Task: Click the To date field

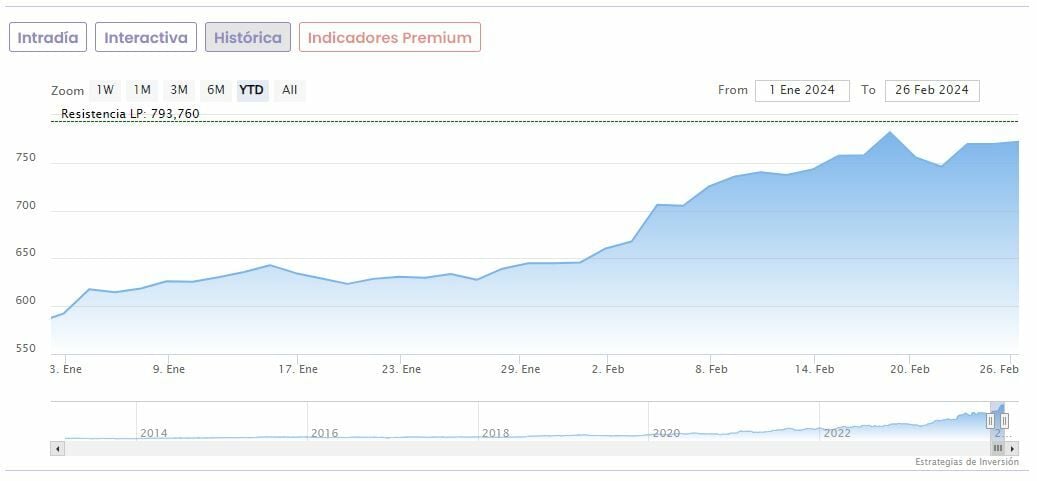Action: (x=932, y=90)
